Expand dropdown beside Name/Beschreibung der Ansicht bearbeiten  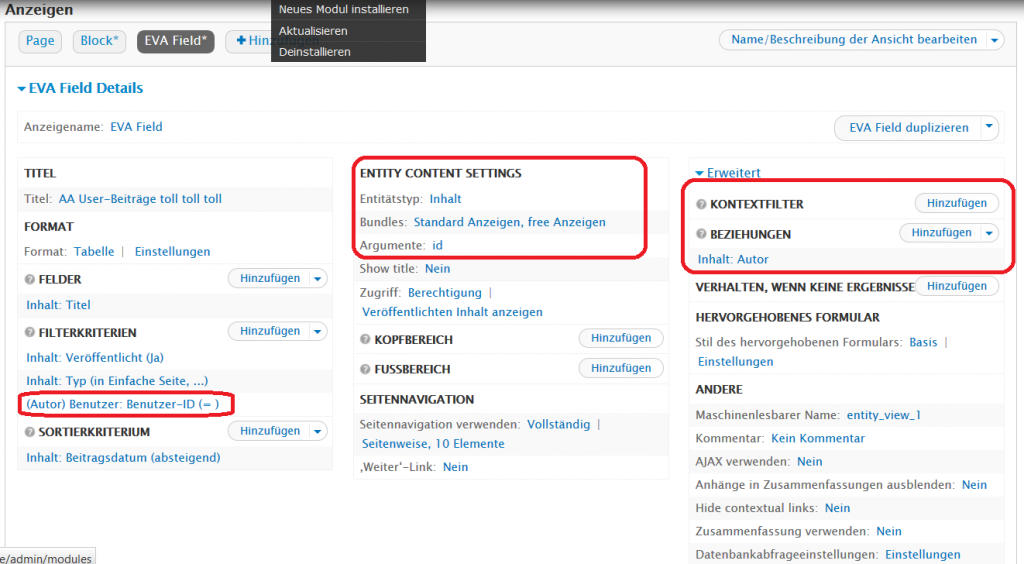point(994,40)
